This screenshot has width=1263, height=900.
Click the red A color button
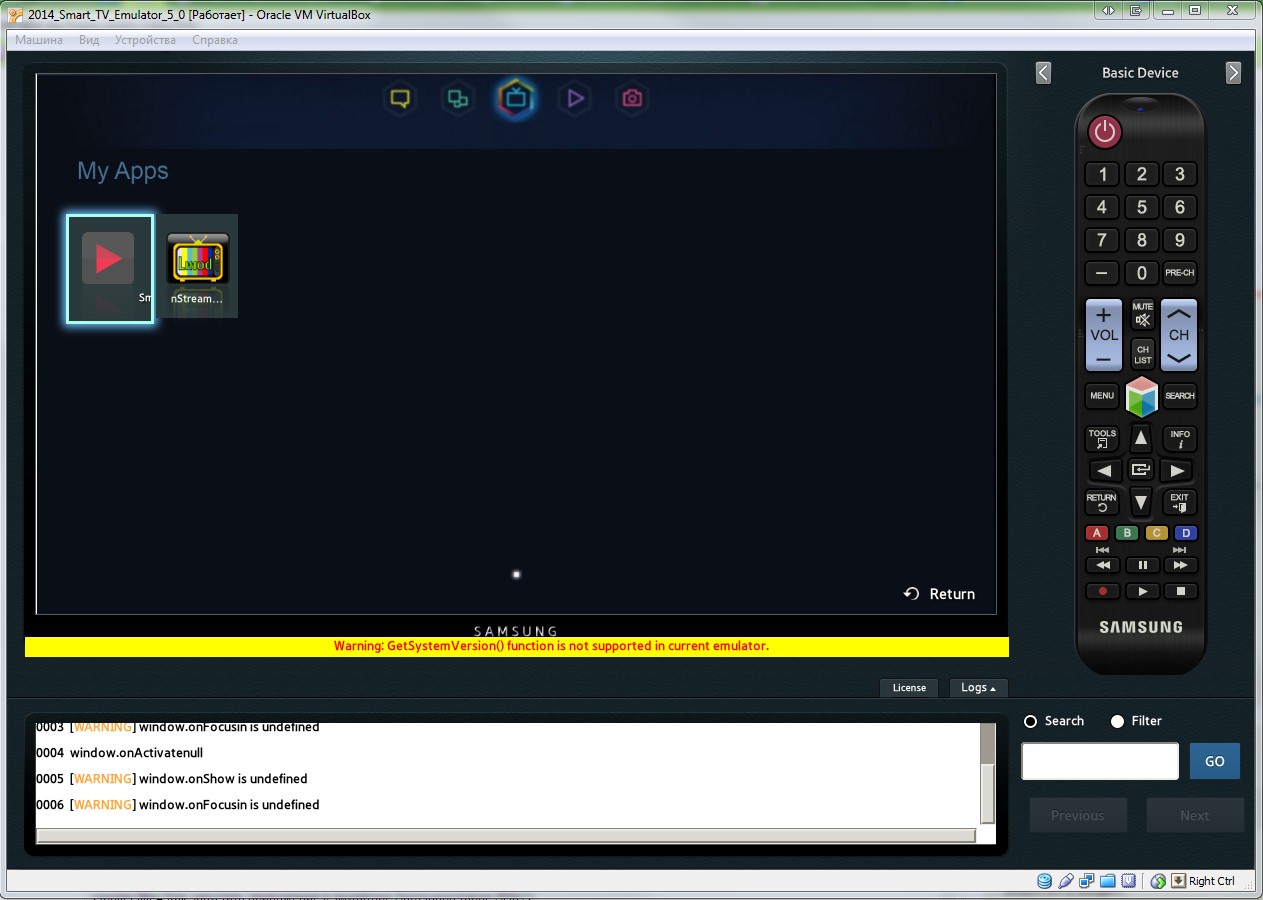click(x=1098, y=533)
